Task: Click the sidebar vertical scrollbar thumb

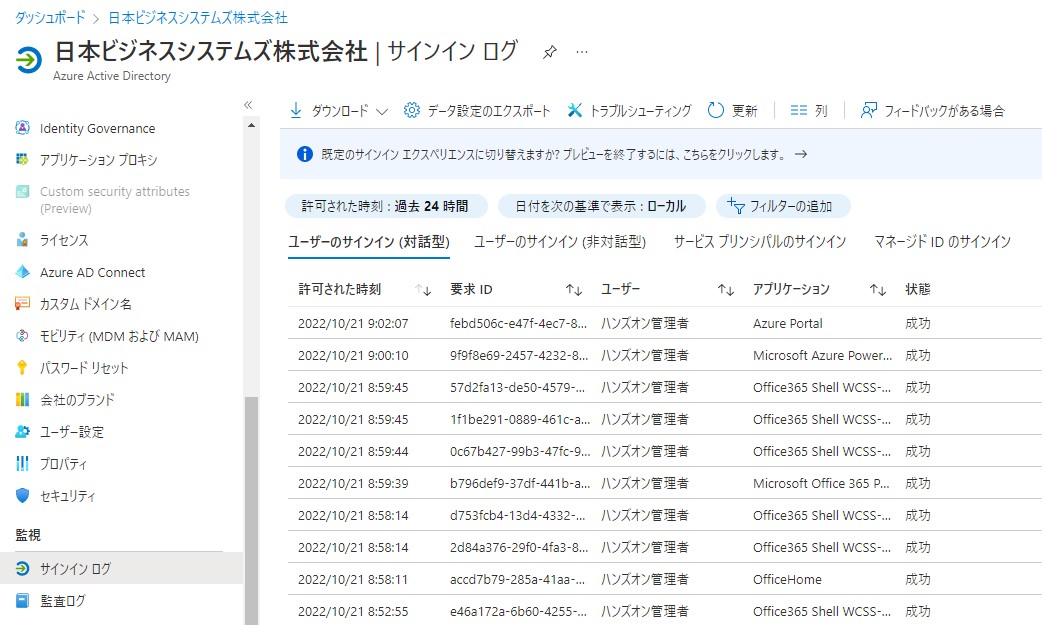Action: [x=251, y=510]
